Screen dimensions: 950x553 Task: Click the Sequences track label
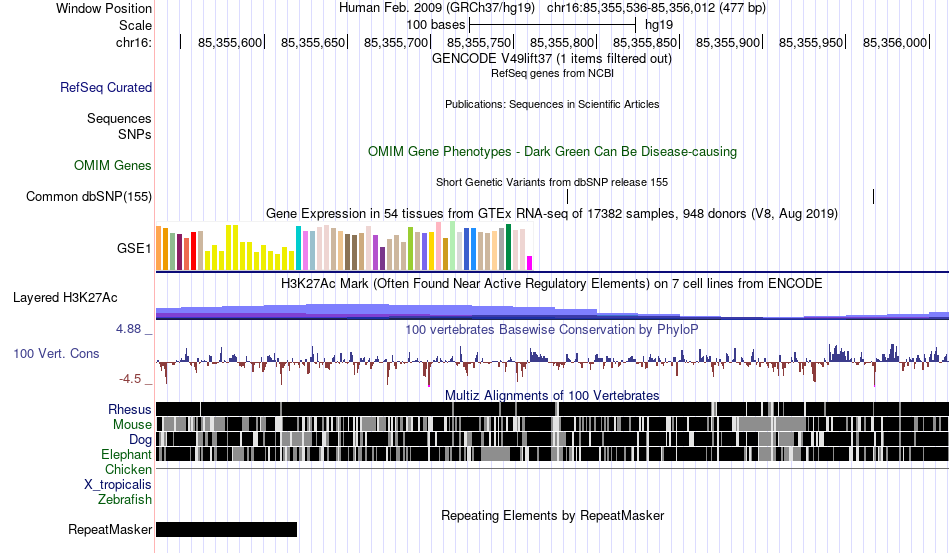(x=119, y=118)
